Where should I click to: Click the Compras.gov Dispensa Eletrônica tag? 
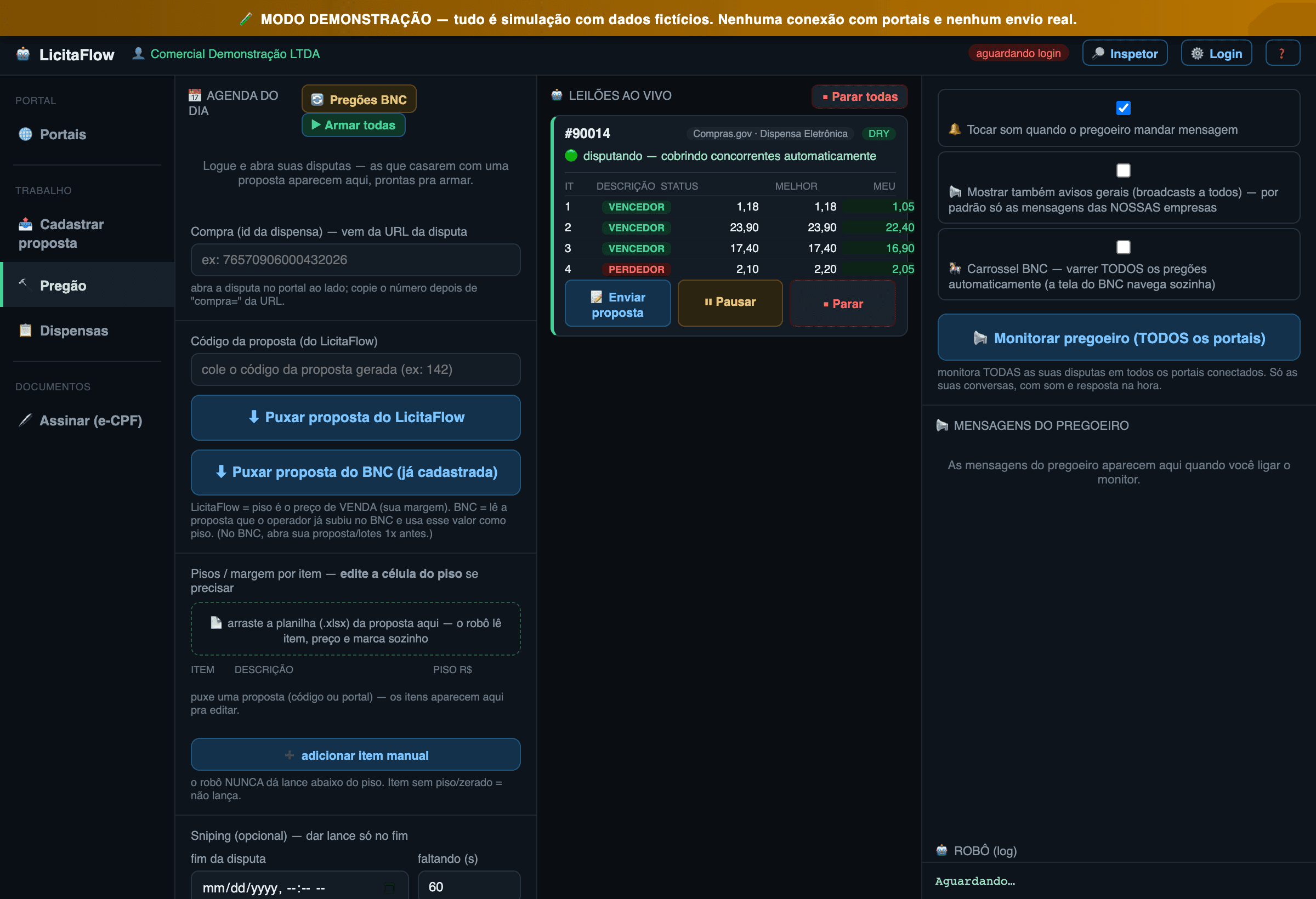[x=770, y=134]
